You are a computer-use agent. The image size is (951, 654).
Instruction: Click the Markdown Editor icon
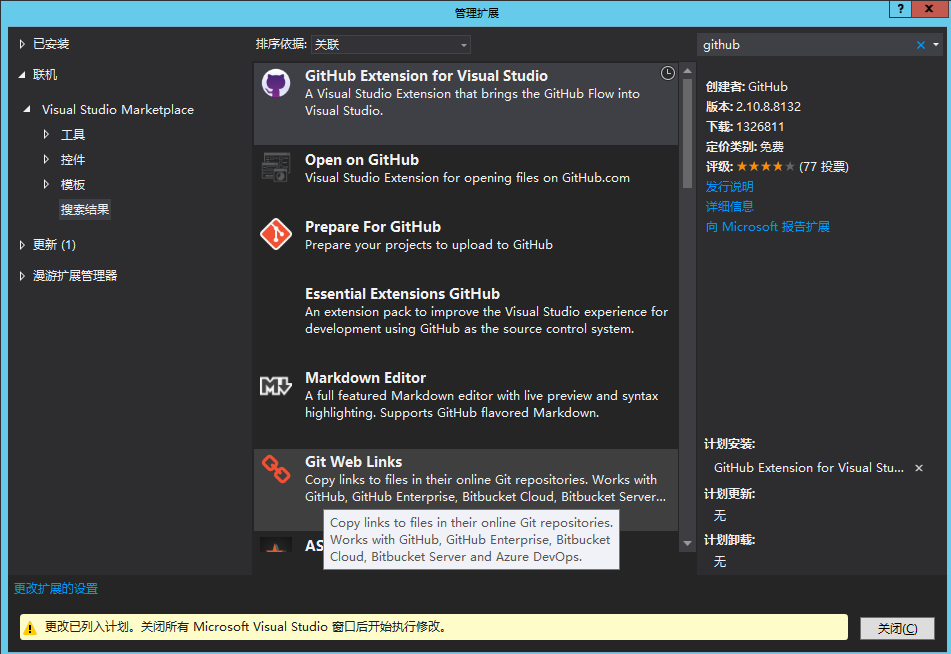pyautogui.click(x=276, y=385)
